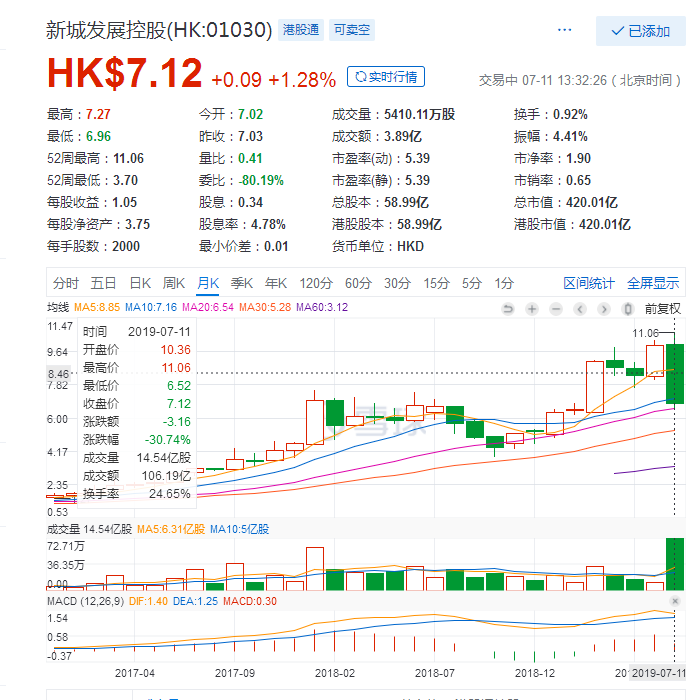Click the MA20:6.54 moving average label
The width and height of the screenshot is (699, 700).
point(208,307)
